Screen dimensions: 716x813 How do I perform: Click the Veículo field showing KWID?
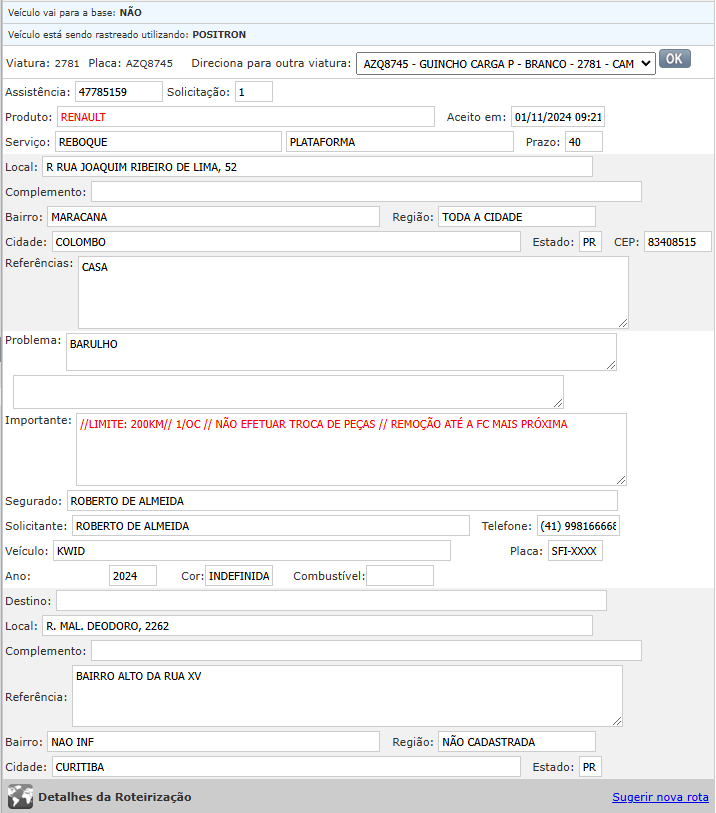tap(252, 551)
